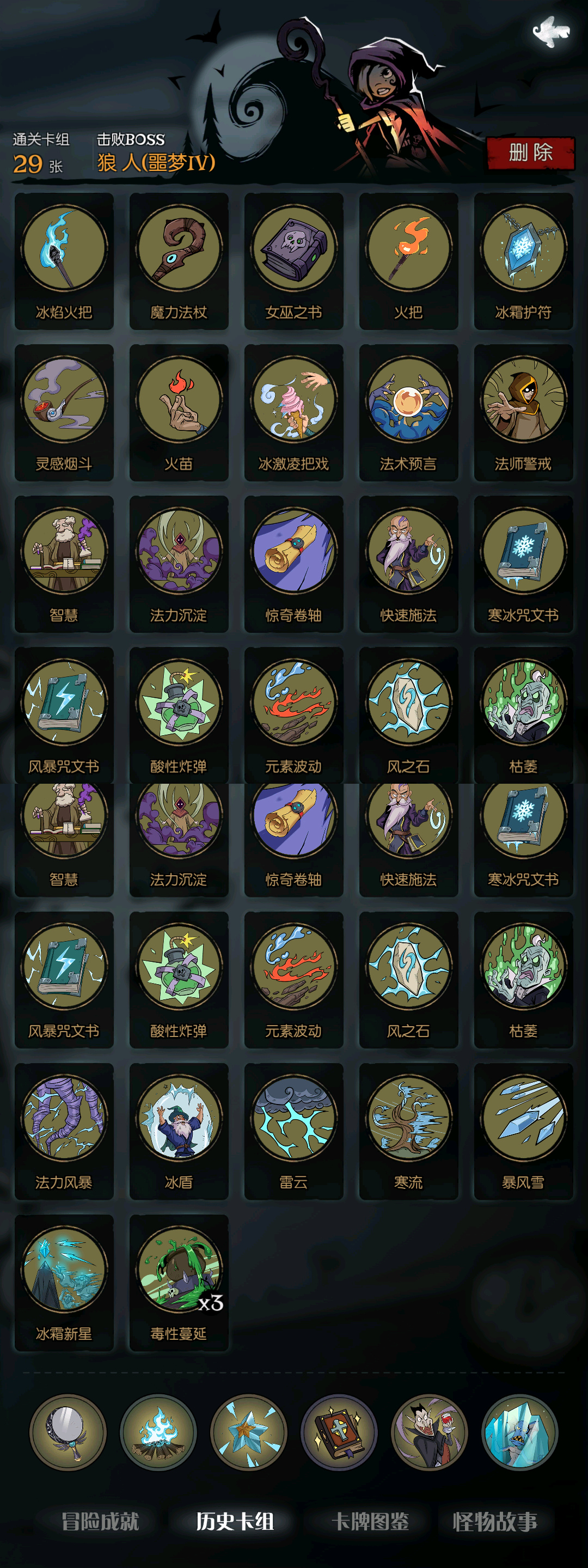Open the vampire blessing icon

429,1432
